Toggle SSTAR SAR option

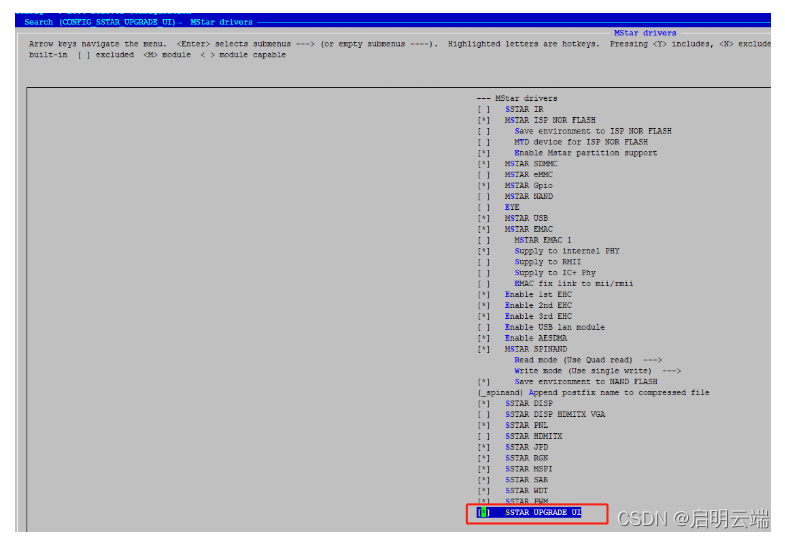pyautogui.click(x=484, y=480)
